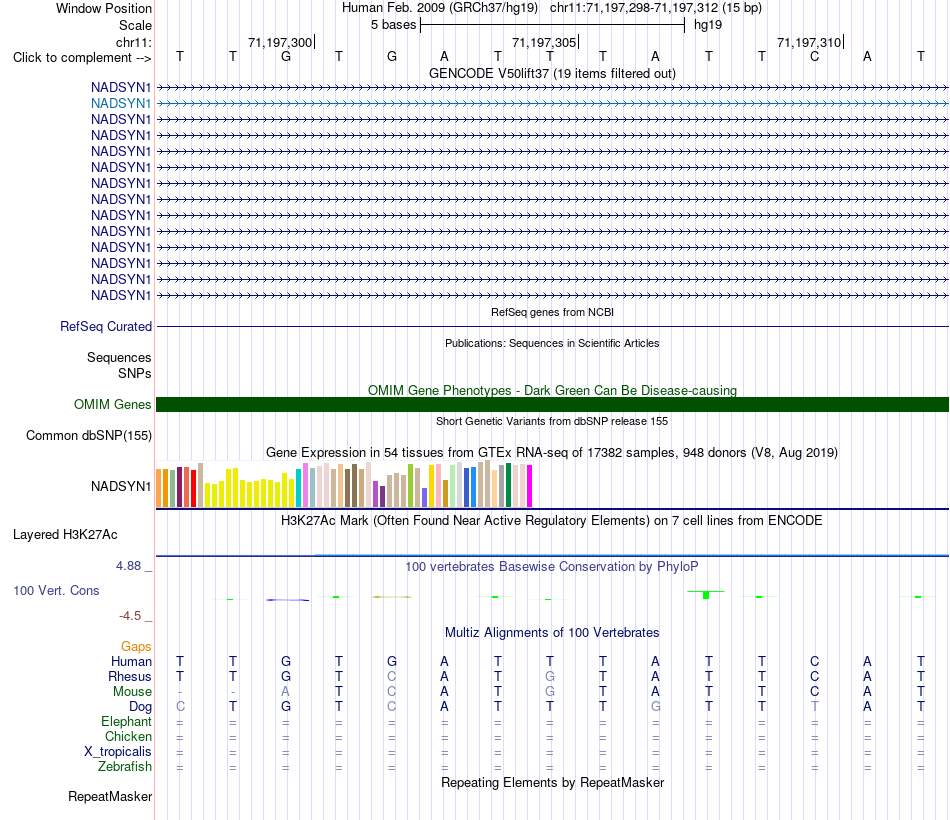The image size is (950, 820).
Task: Click the PhyloP 4.88 upper limit value
Action: click(128, 566)
